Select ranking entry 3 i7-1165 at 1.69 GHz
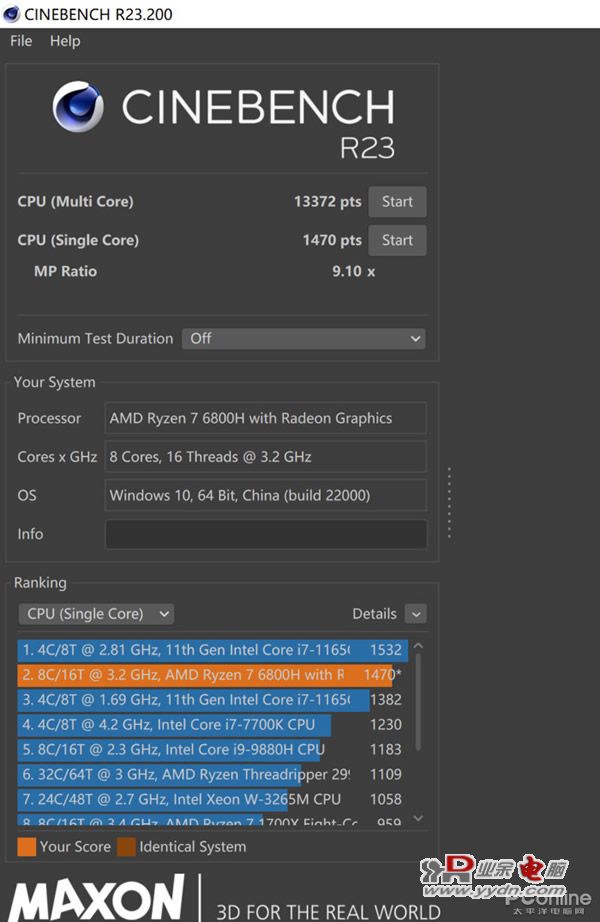The height and width of the screenshot is (922, 600). click(x=212, y=700)
